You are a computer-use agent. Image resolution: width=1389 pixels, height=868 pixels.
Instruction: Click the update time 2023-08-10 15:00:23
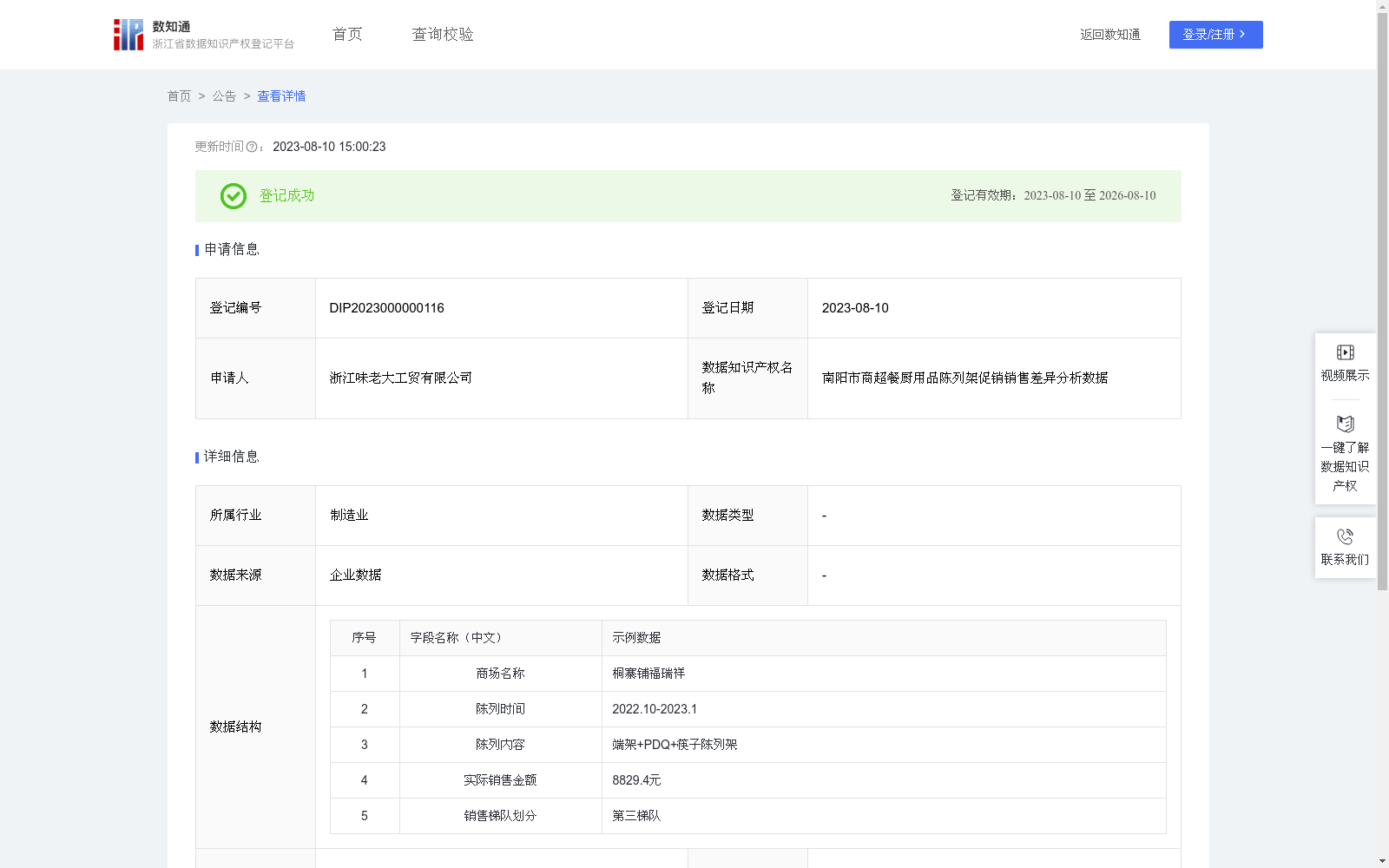click(x=329, y=148)
